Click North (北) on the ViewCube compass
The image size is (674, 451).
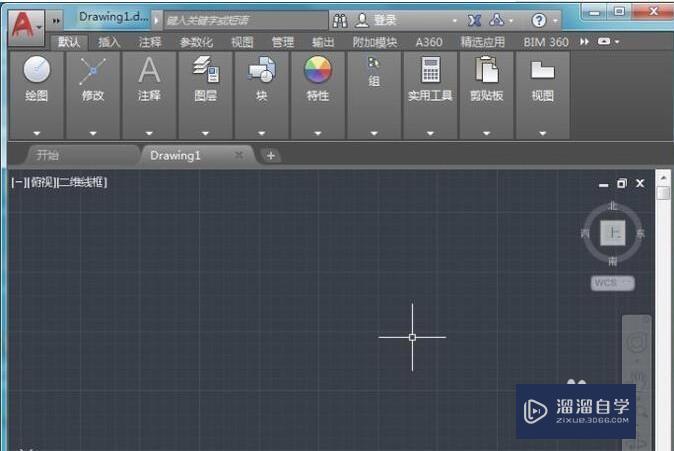point(613,206)
